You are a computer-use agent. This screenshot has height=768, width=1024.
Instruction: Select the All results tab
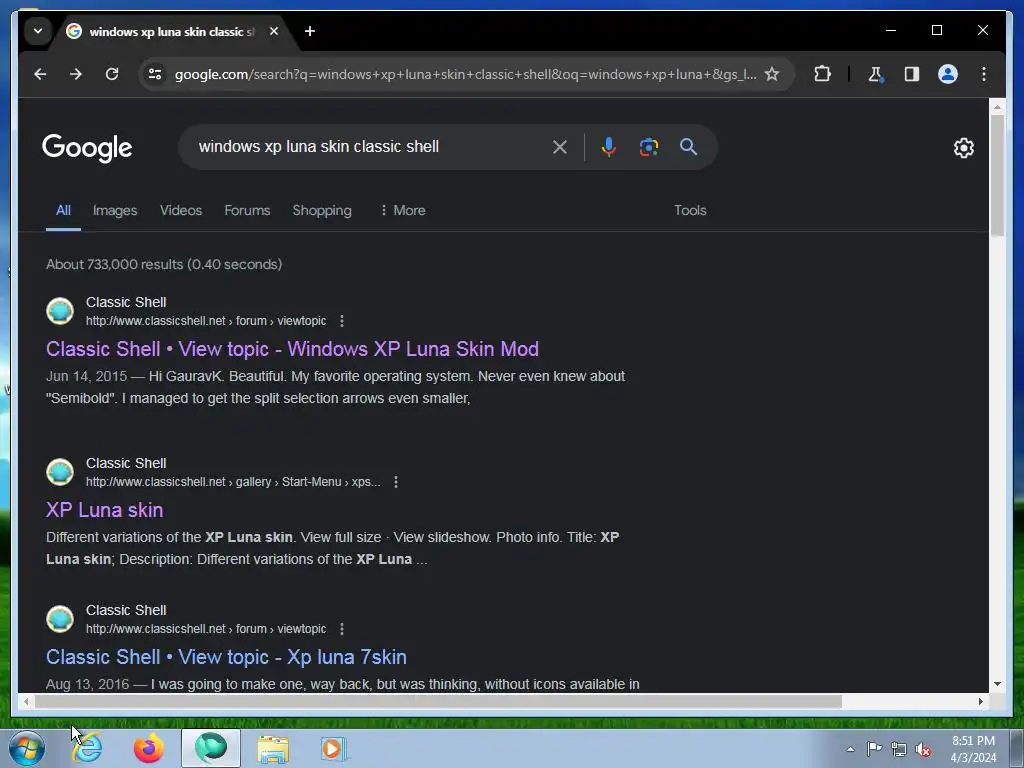(x=63, y=210)
